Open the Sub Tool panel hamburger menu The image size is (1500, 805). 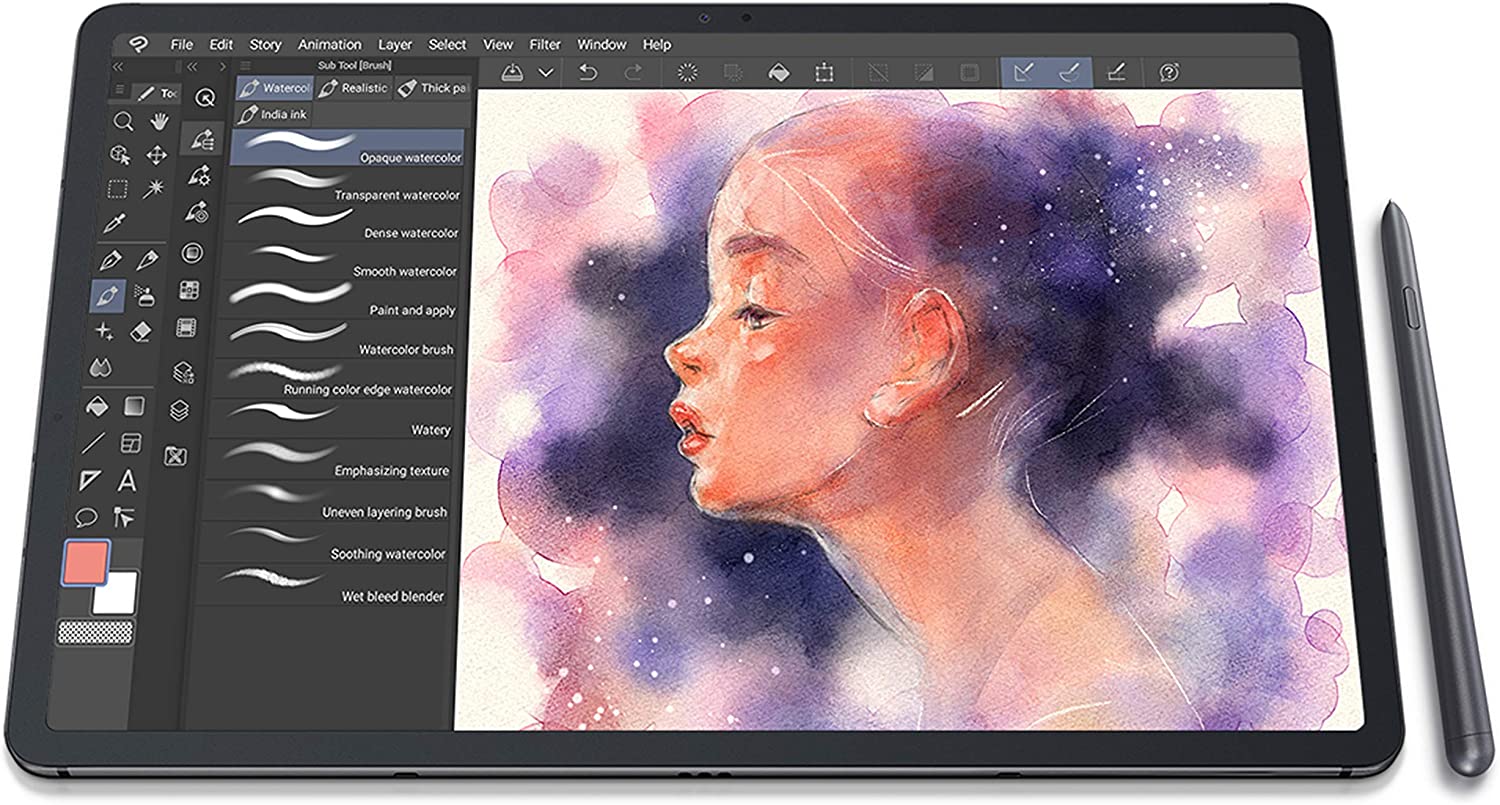245,66
